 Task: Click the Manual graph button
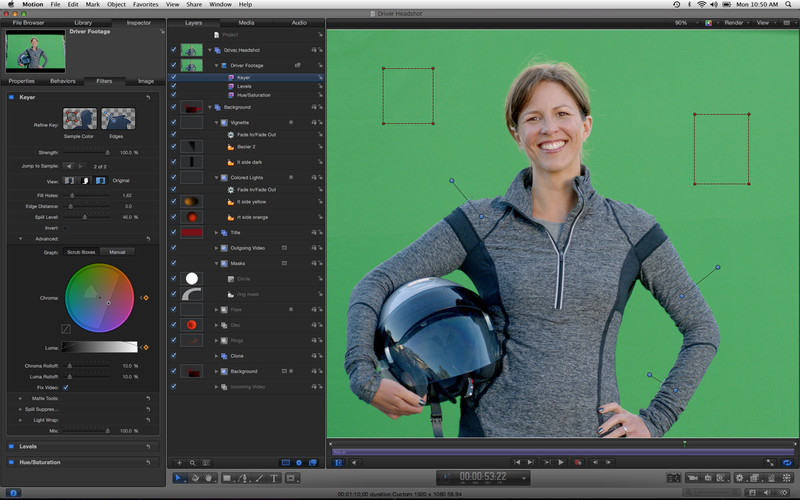(x=117, y=251)
